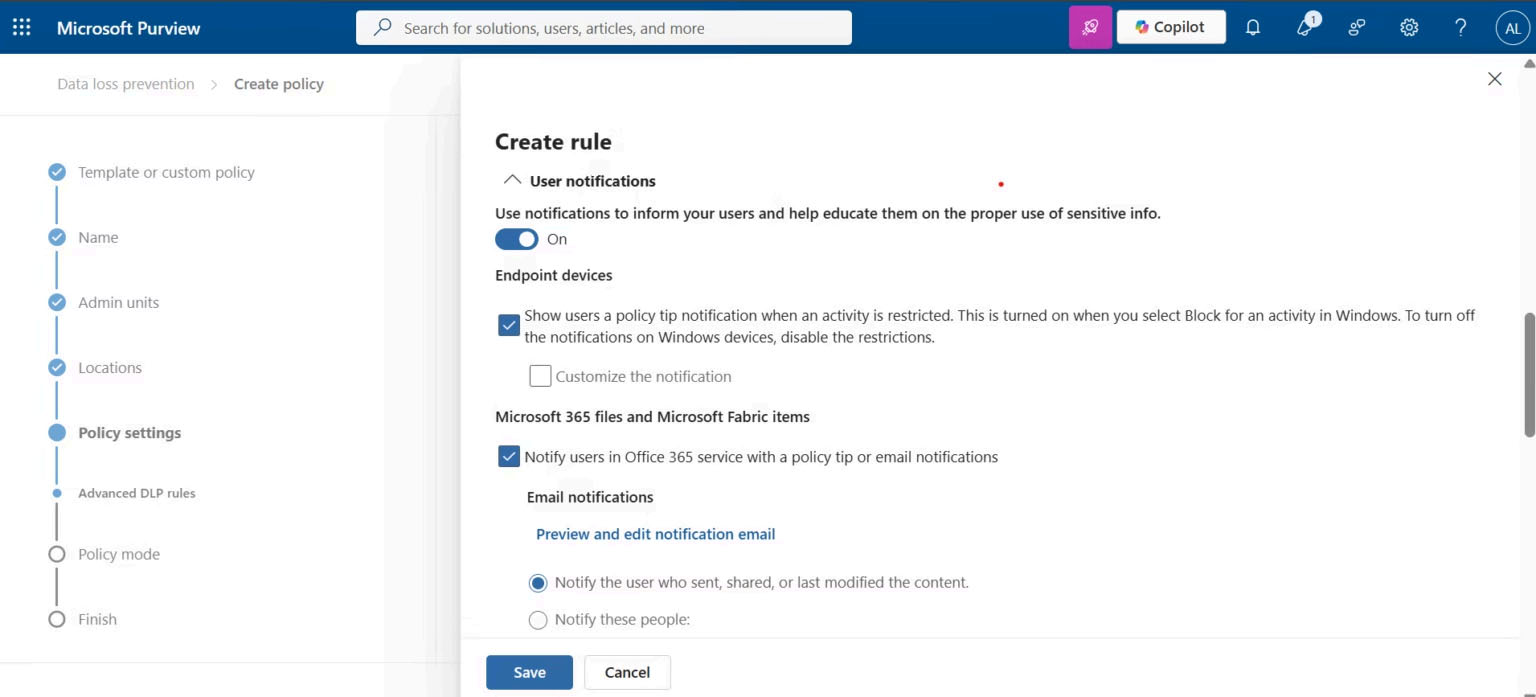Open the people connections icon in header

[x=1357, y=28]
